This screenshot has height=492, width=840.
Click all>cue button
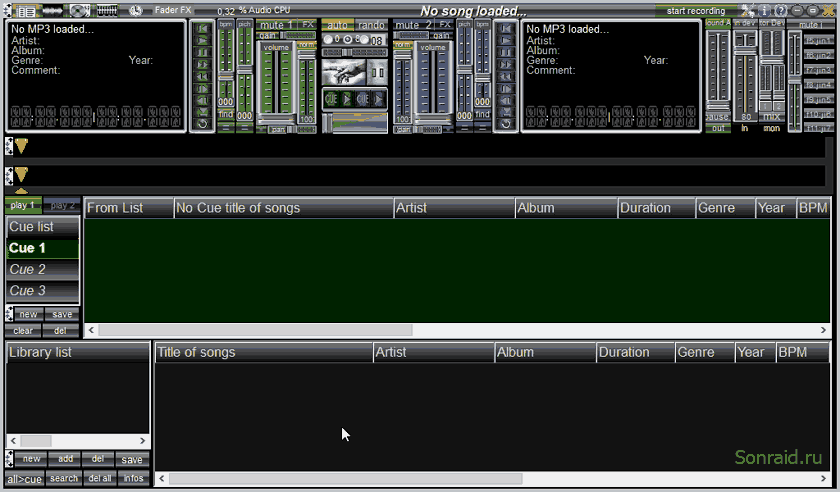click(24, 479)
